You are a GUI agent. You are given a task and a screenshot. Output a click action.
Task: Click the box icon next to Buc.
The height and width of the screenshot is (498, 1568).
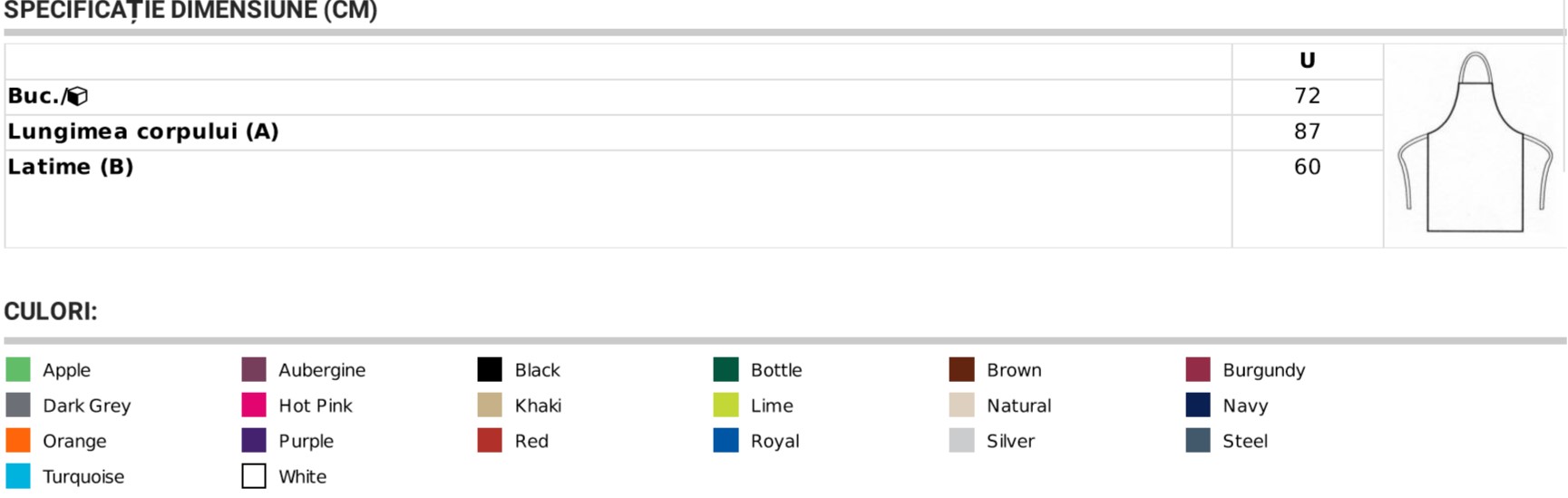pyautogui.click(x=78, y=96)
